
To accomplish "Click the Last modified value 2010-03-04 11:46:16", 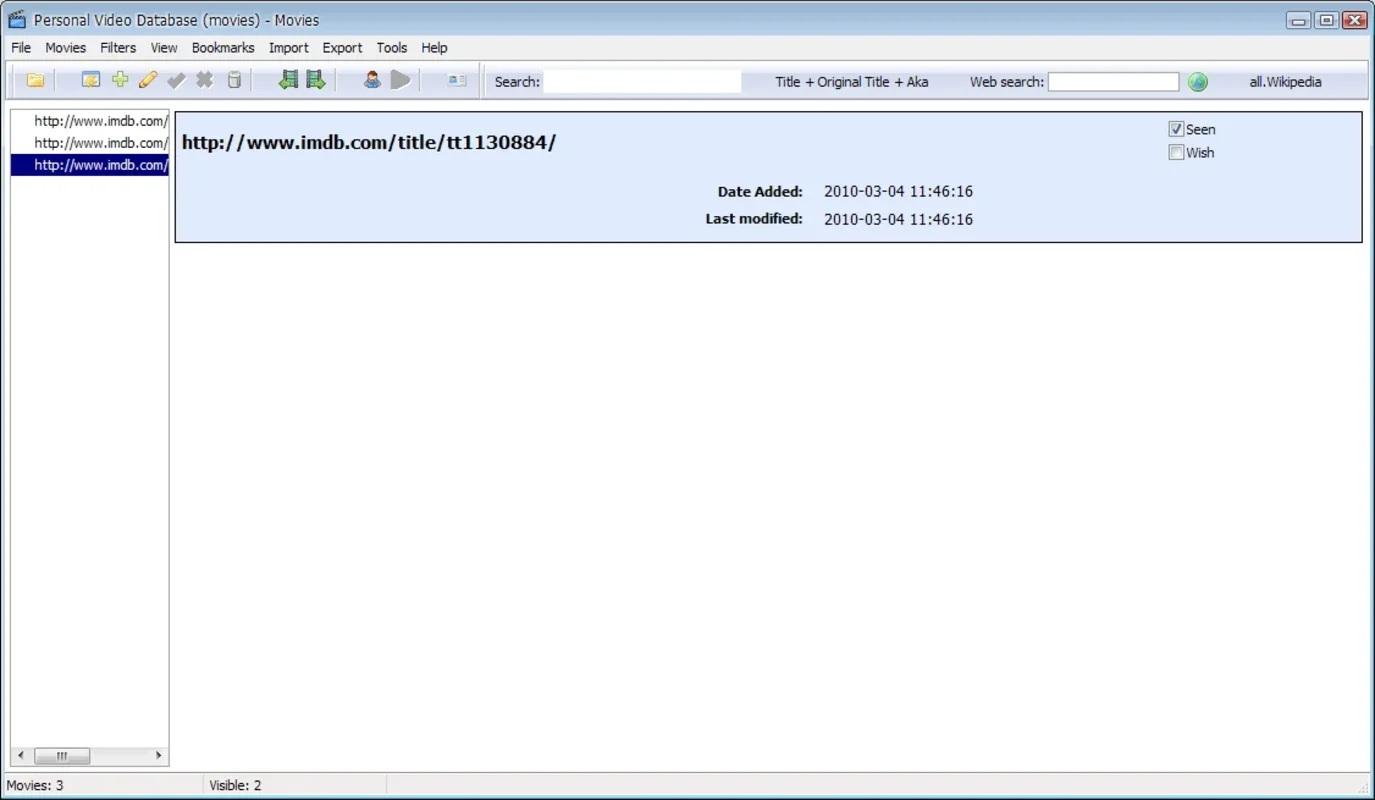I will [898, 219].
